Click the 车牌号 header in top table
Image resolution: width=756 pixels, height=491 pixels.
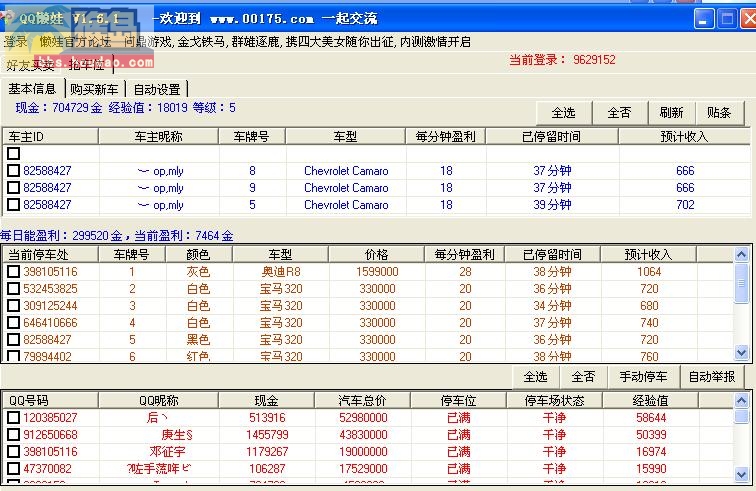tap(252, 137)
